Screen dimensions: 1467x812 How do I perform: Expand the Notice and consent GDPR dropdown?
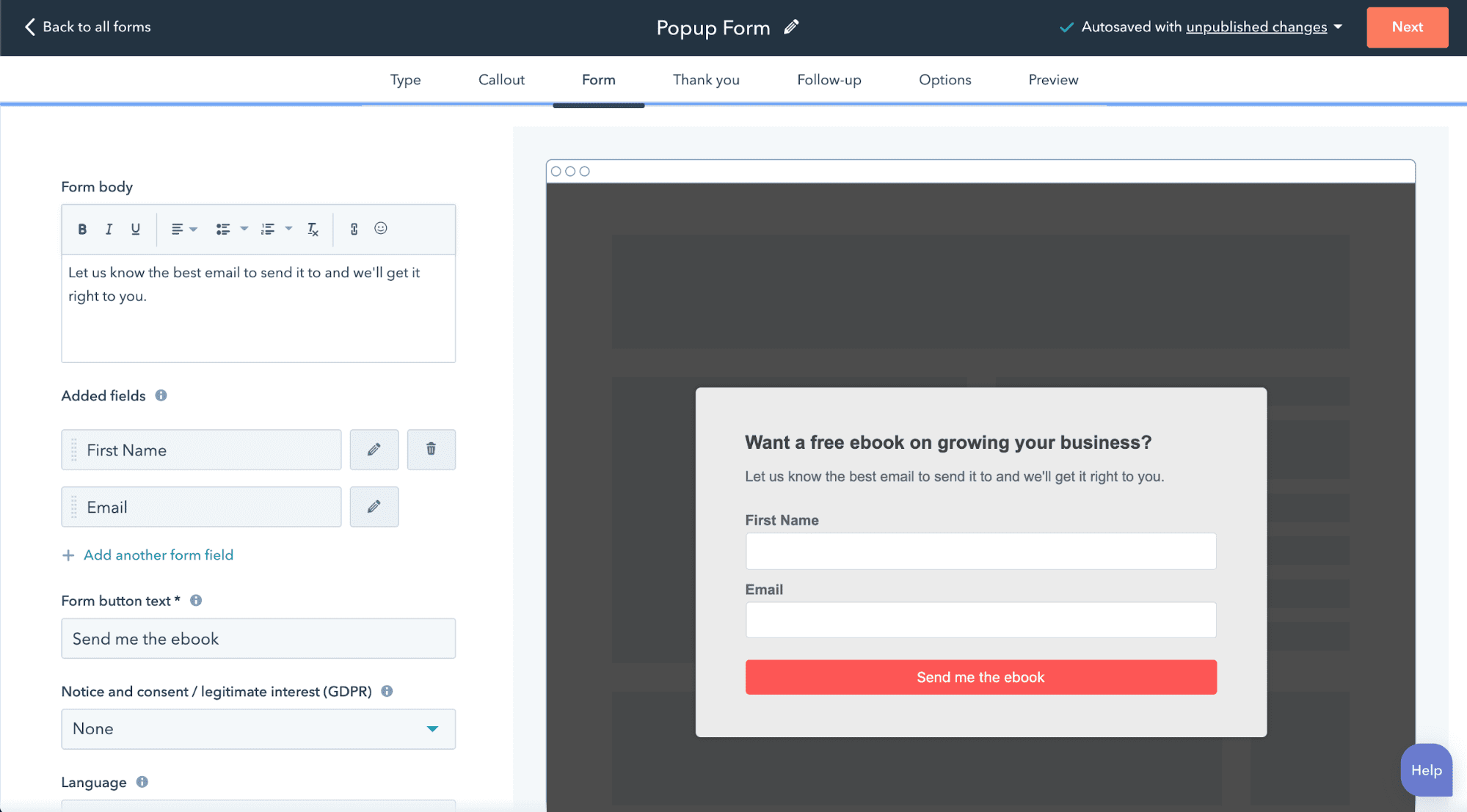[433, 728]
